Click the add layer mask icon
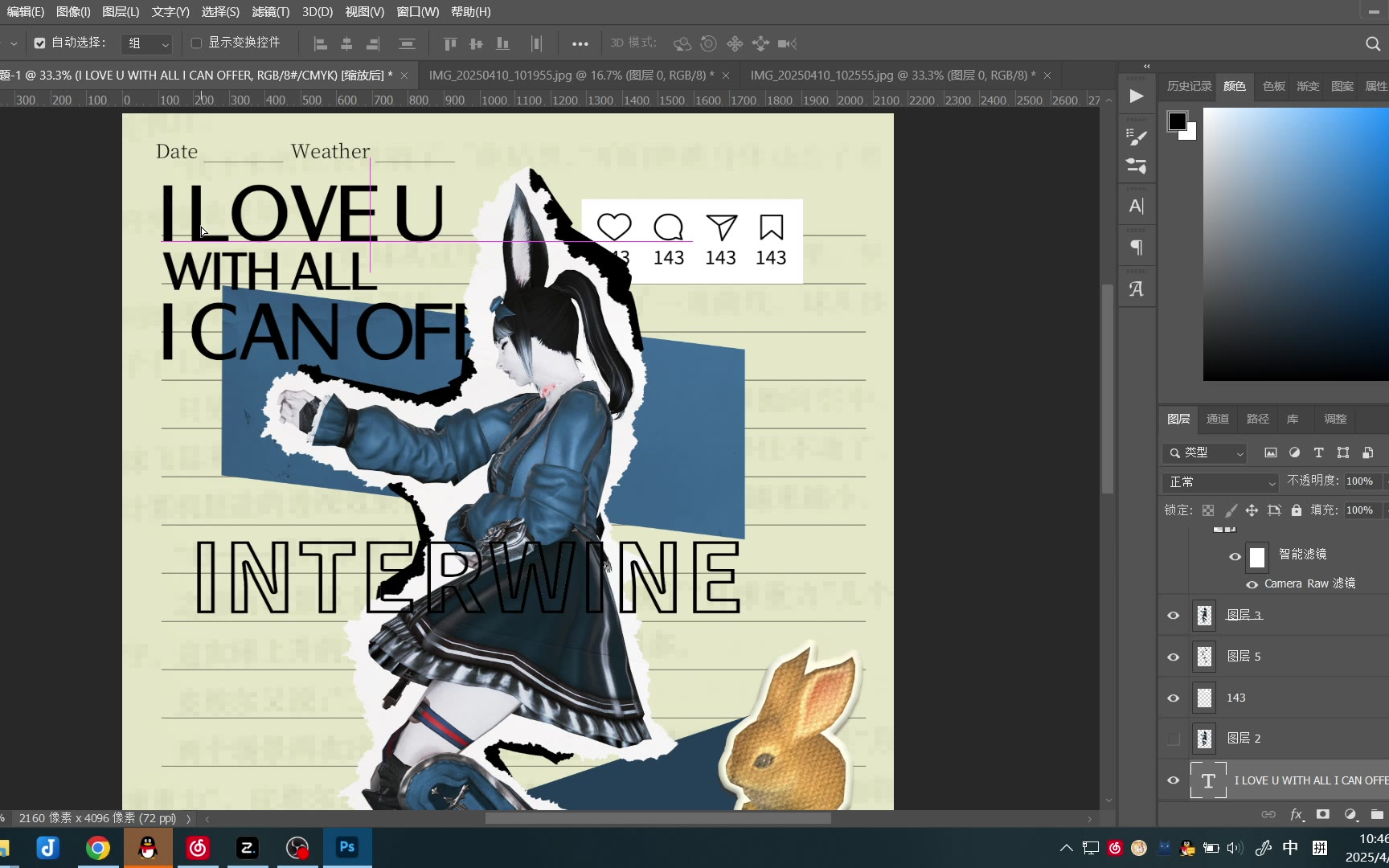This screenshot has height=868, width=1389. (1322, 814)
